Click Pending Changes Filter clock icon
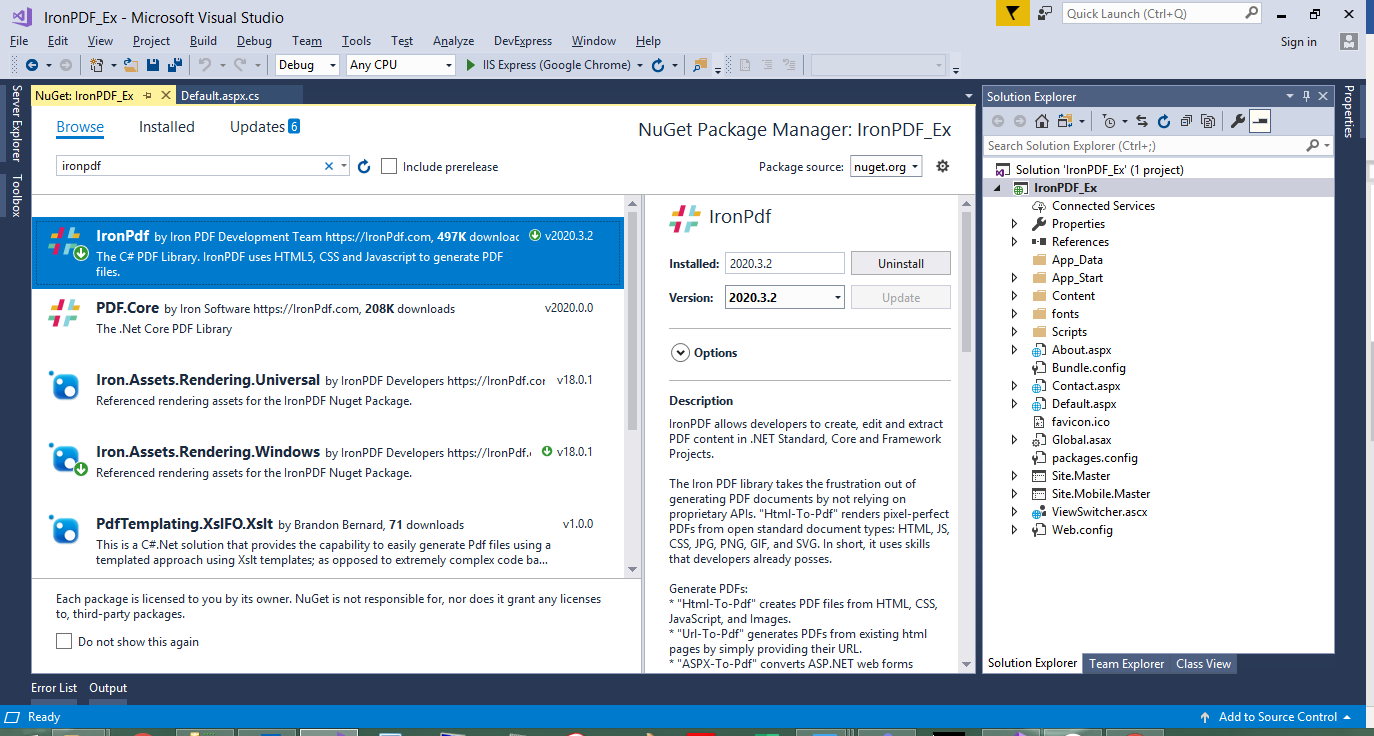This screenshot has width=1374, height=736. (x=1108, y=121)
